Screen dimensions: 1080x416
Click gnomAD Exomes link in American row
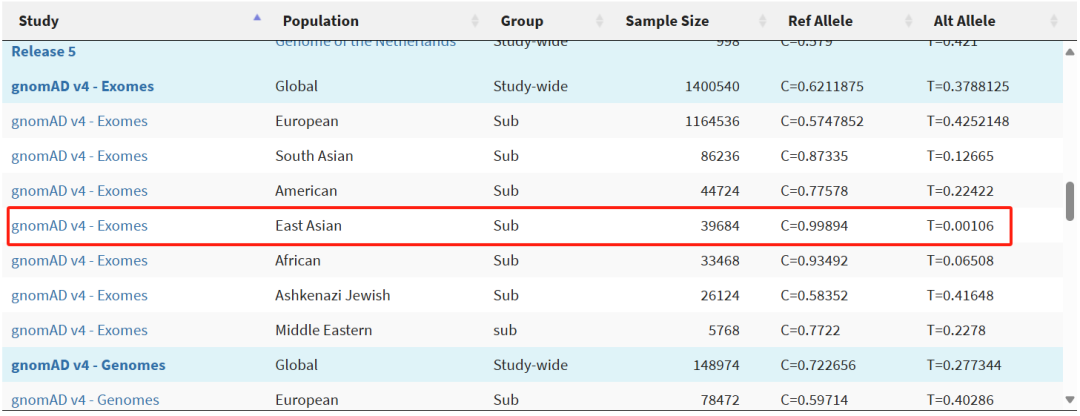click(79, 191)
